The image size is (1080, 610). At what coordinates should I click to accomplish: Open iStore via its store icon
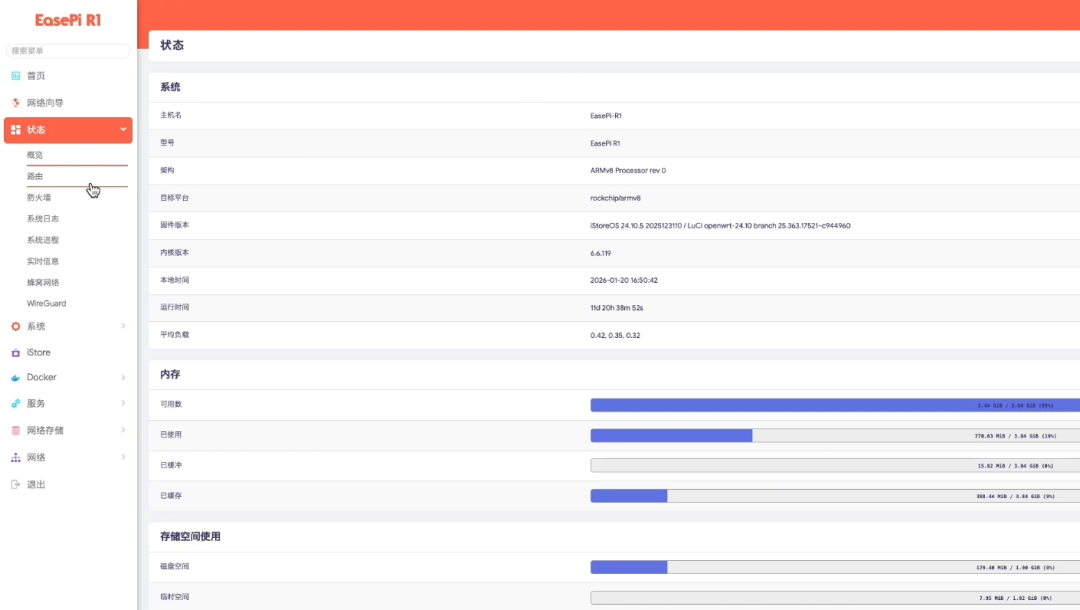[x=15, y=353]
